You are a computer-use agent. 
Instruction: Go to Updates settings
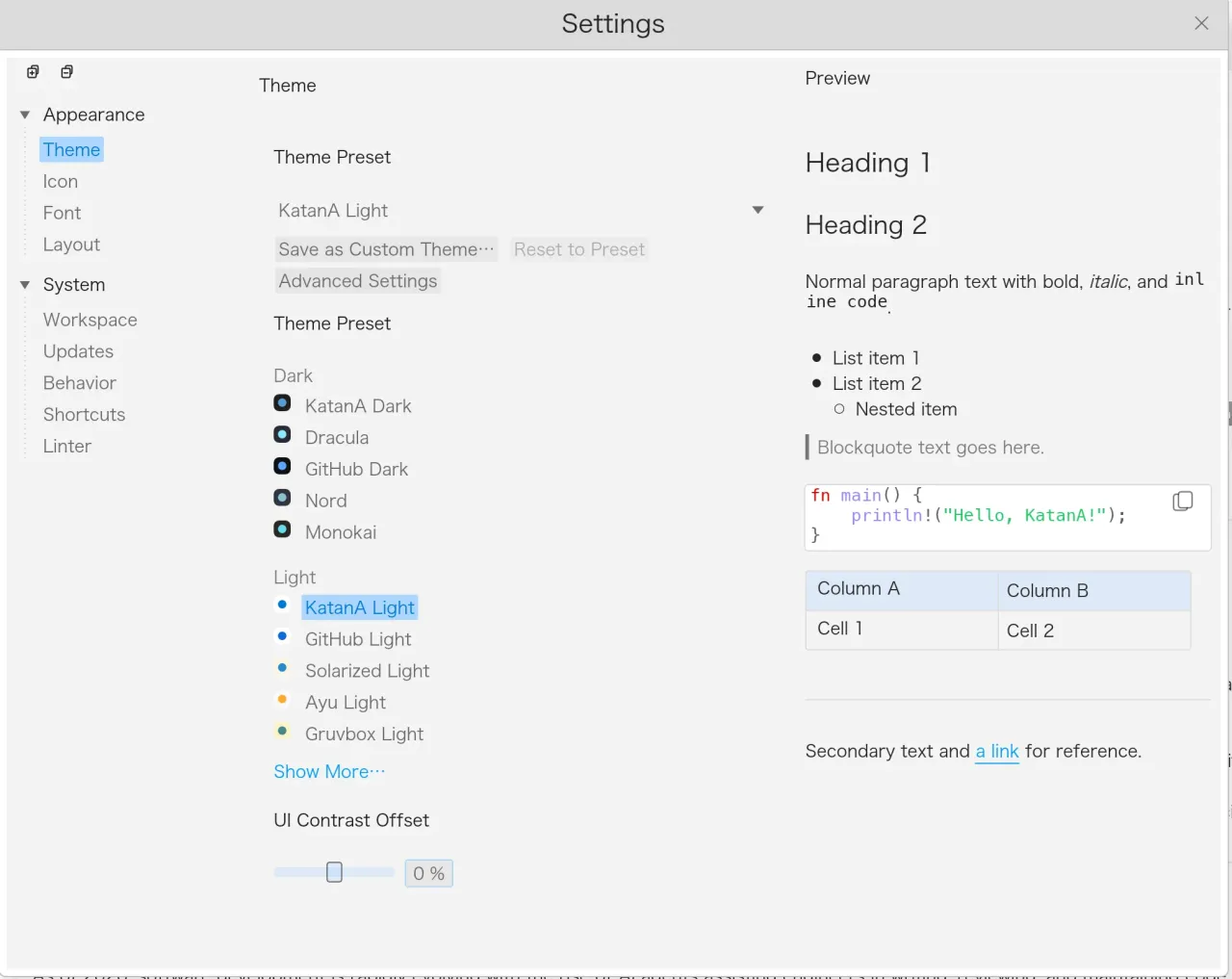[x=78, y=351]
